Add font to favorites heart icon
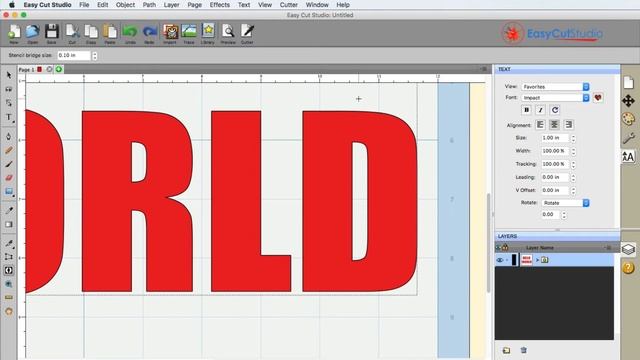 598,98
